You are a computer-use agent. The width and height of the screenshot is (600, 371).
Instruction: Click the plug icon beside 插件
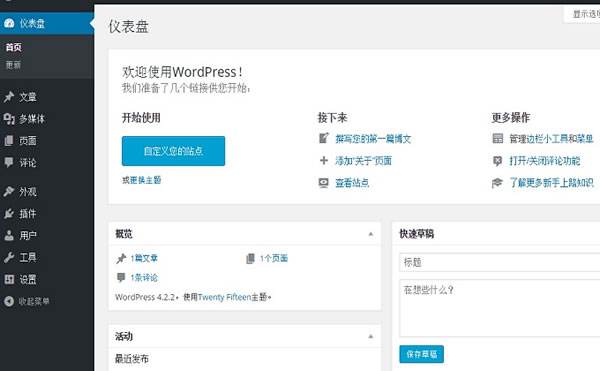click(x=9, y=213)
